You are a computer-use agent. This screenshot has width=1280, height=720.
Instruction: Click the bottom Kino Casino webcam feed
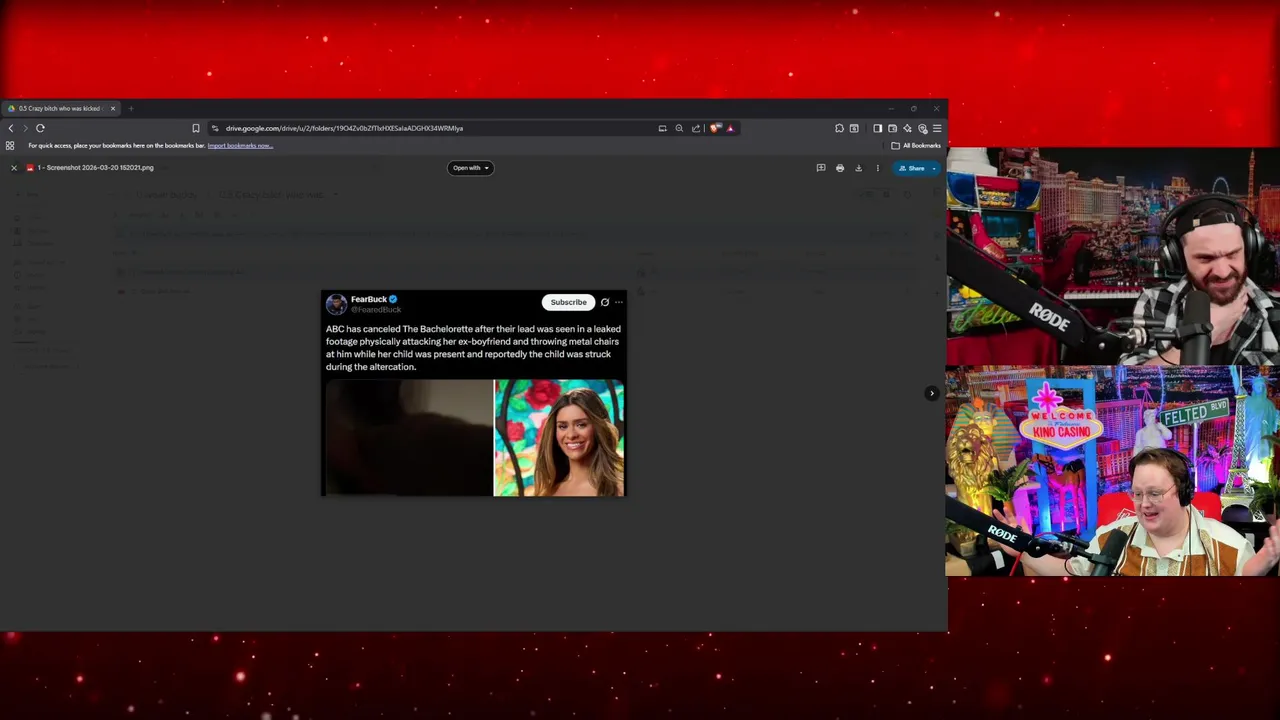coord(1113,471)
